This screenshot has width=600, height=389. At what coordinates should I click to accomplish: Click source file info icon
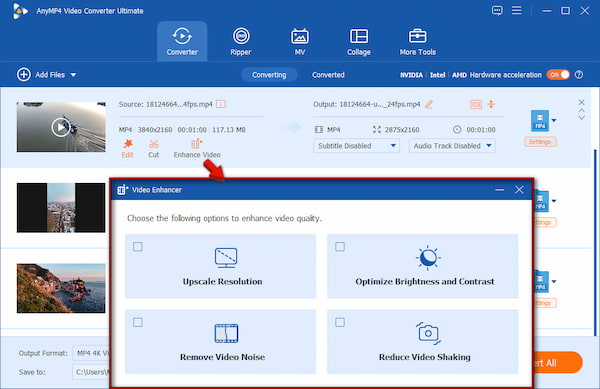pyautogui.click(x=221, y=104)
